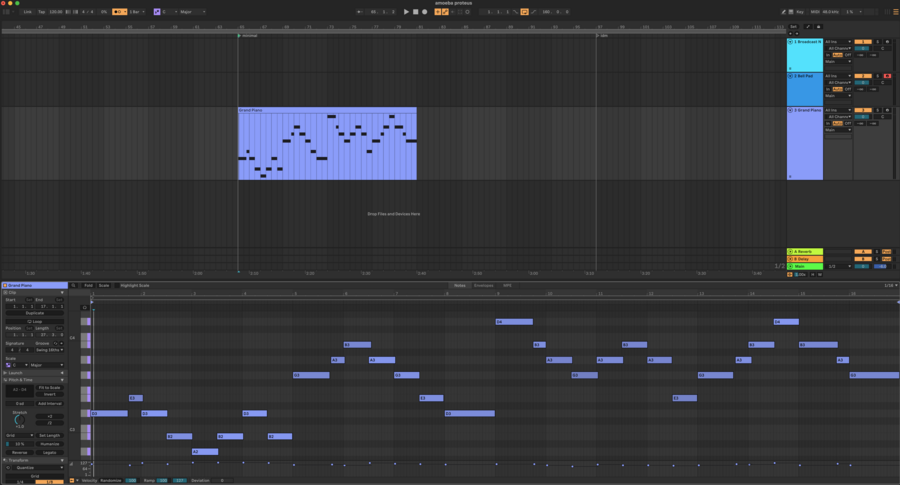This screenshot has height=485, width=900.
Task: Open the Major scale dropdown in control bar
Action: pos(191,12)
